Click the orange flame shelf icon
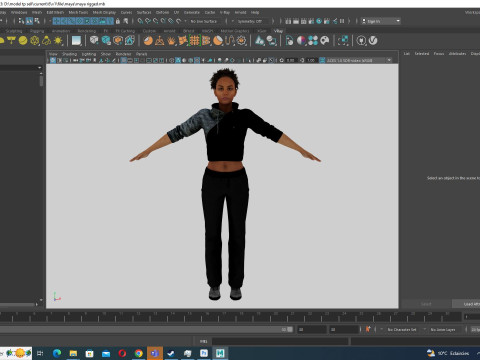The image size is (480, 360). pyautogui.click(x=171, y=41)
